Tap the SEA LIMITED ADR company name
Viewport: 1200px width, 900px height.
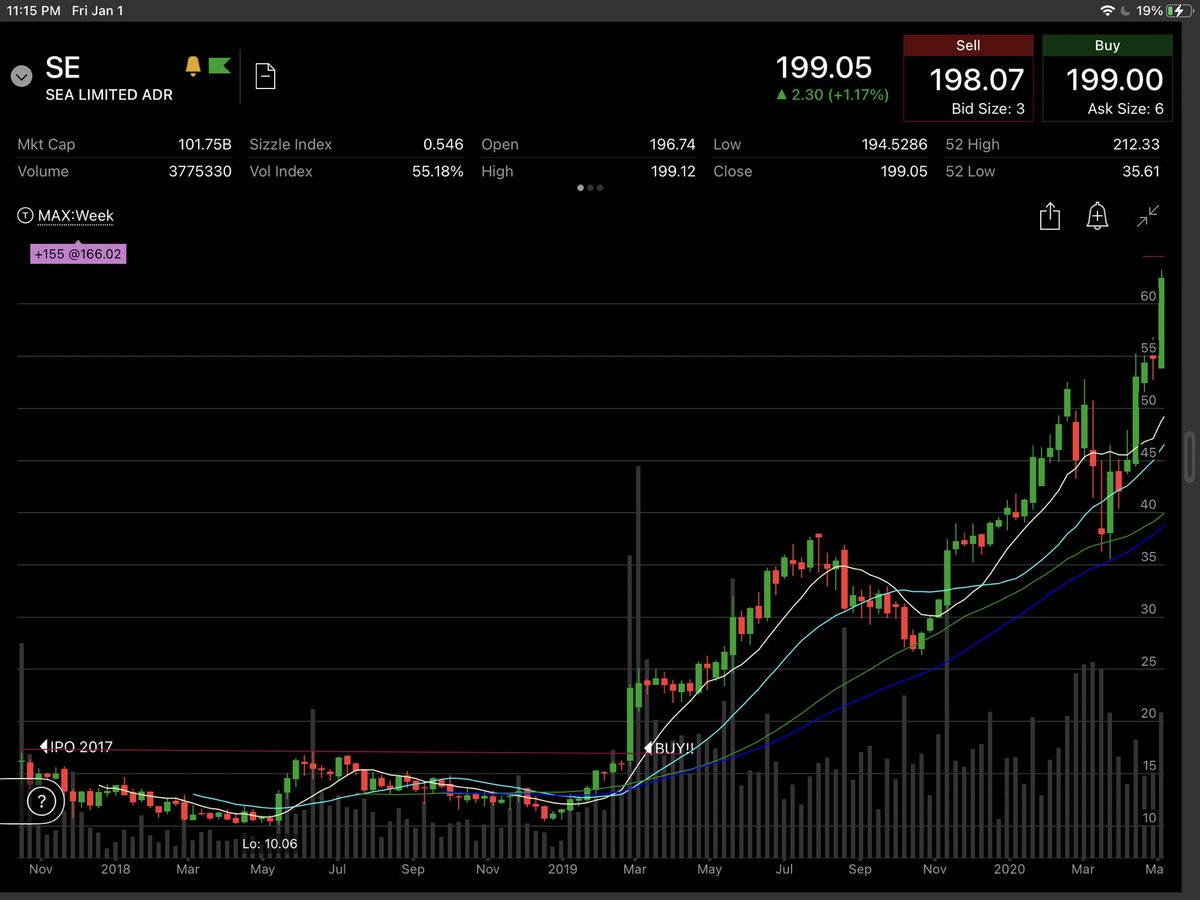(109, 94)
